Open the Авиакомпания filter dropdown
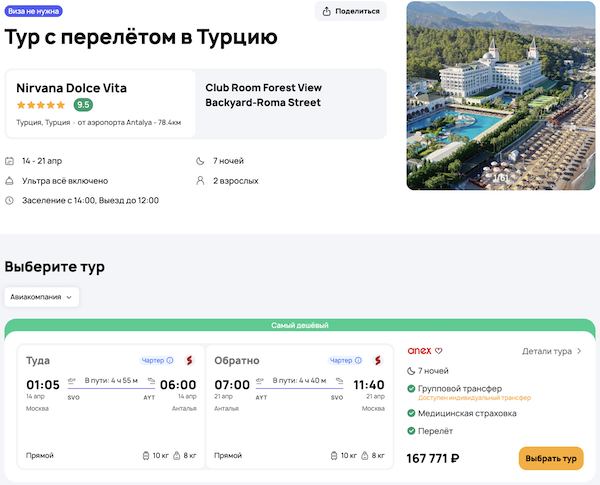The image size is (600, 485). 42,297
